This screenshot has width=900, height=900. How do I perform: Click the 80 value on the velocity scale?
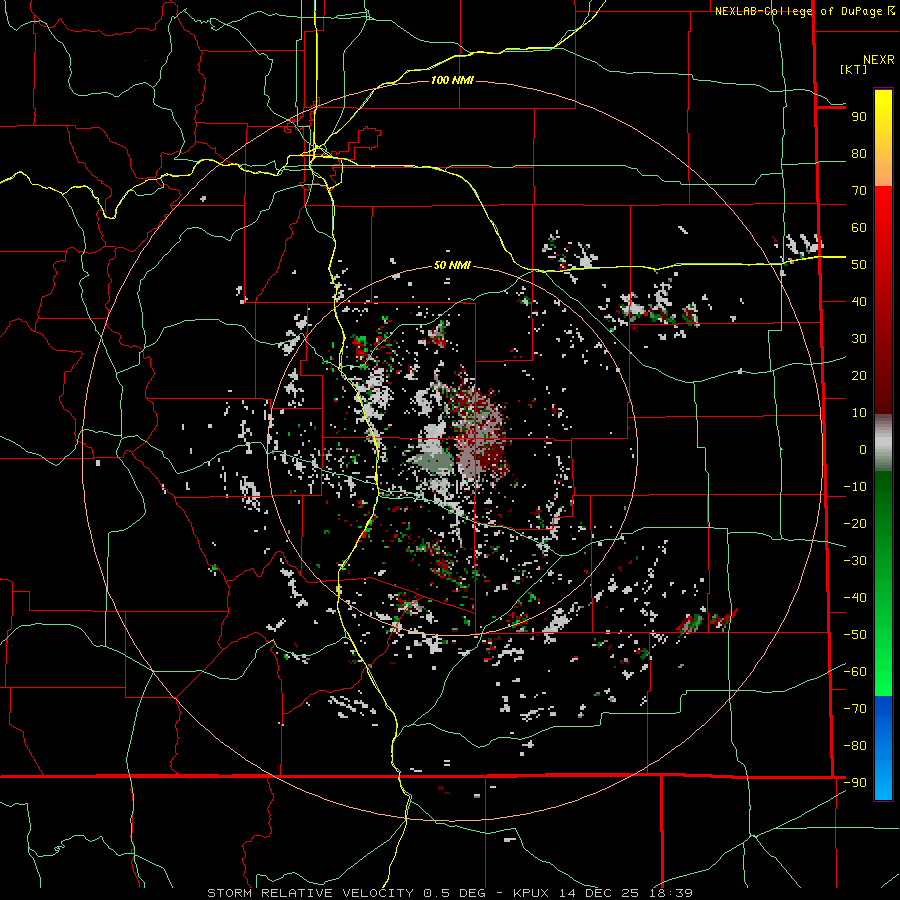tap(859, 153)
